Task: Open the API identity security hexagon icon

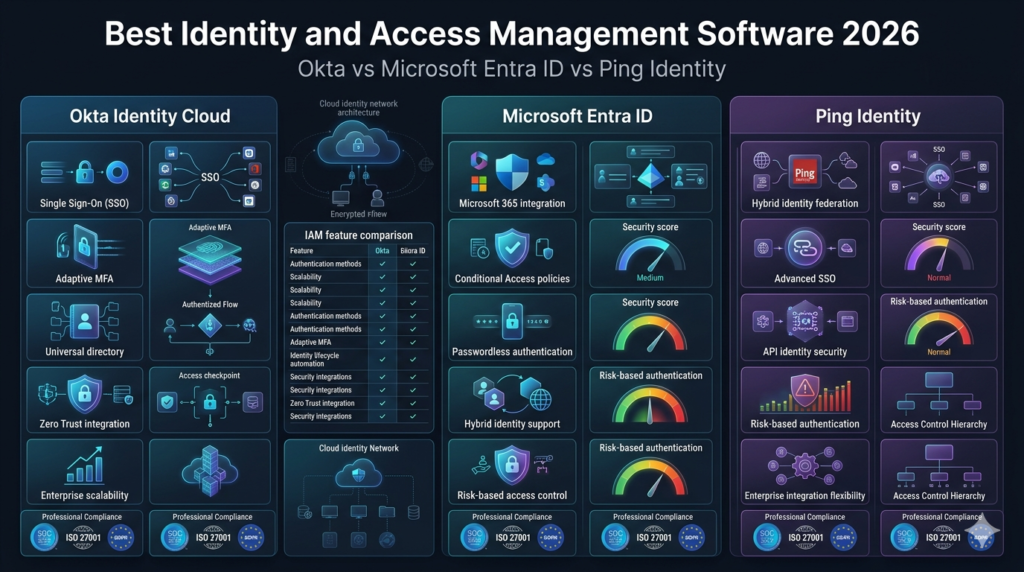Action: pyautogui.click(x=805, y=321)
